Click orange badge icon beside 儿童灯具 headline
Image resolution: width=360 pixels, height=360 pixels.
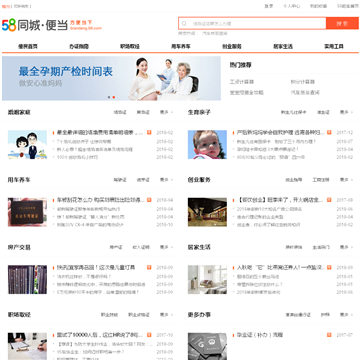[x=149, y=267]
